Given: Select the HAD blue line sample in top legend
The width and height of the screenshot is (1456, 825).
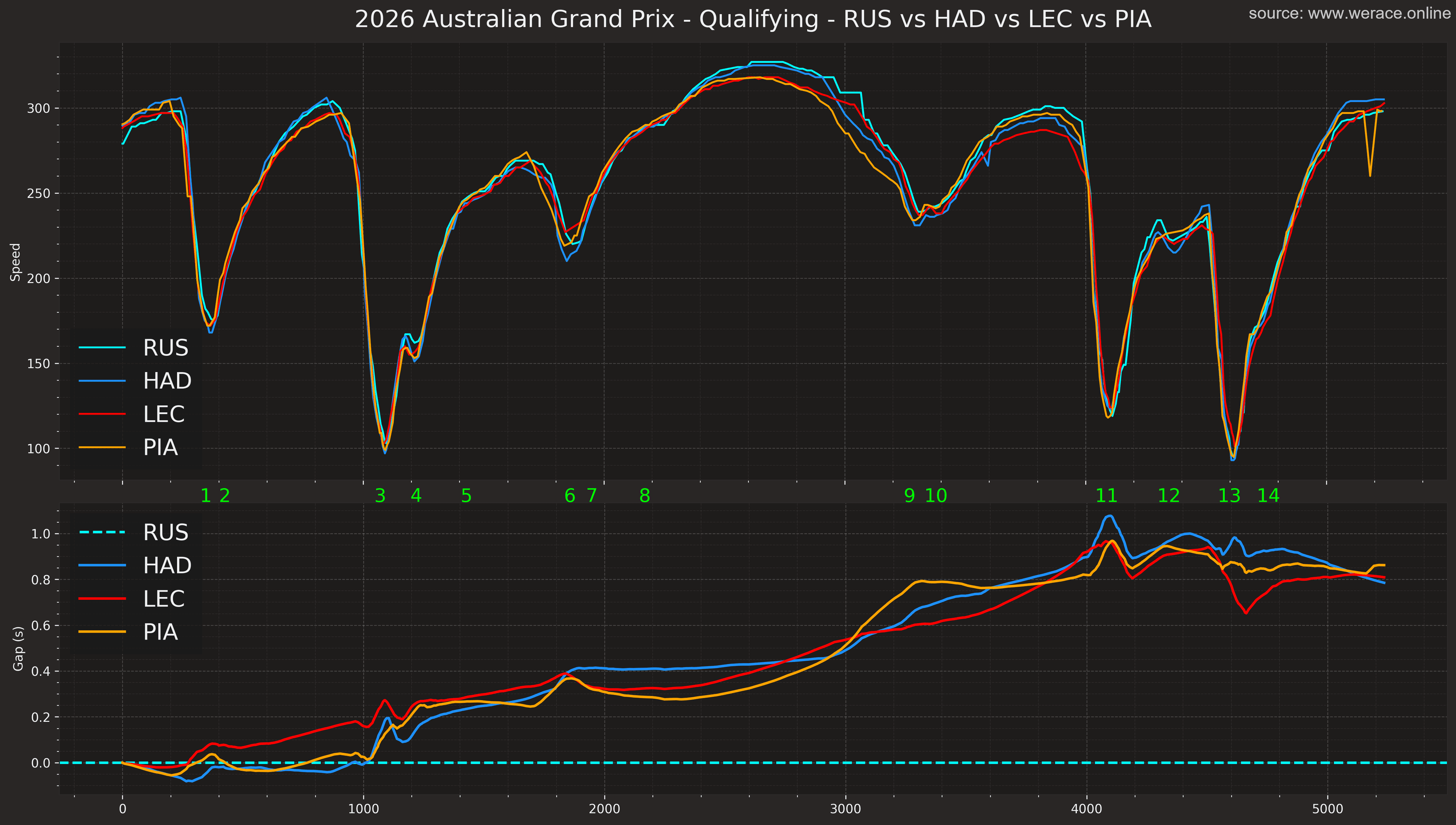Looking at the screenshot, I should click(102, 381).
